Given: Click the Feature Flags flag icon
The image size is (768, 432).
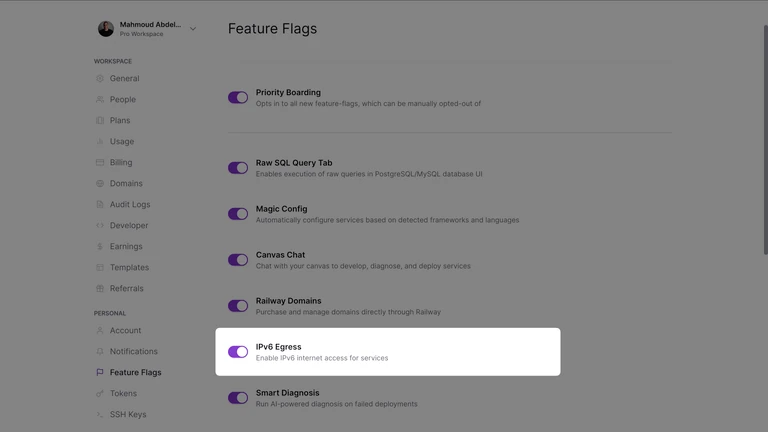Looking at the screenshot, I should point(100,373).
